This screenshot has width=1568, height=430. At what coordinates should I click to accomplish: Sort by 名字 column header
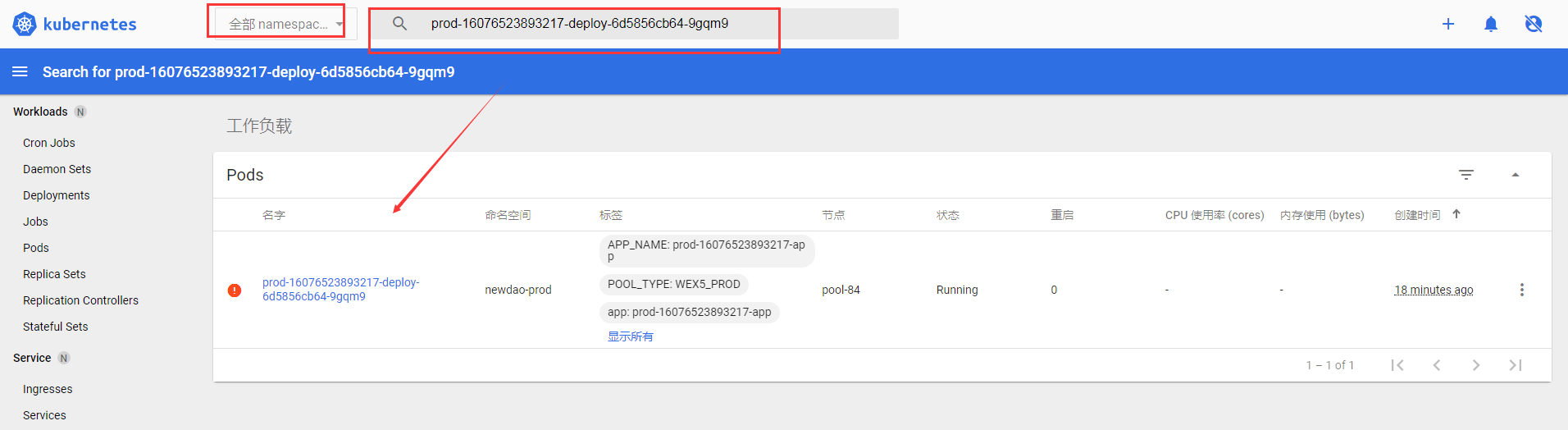274,215
